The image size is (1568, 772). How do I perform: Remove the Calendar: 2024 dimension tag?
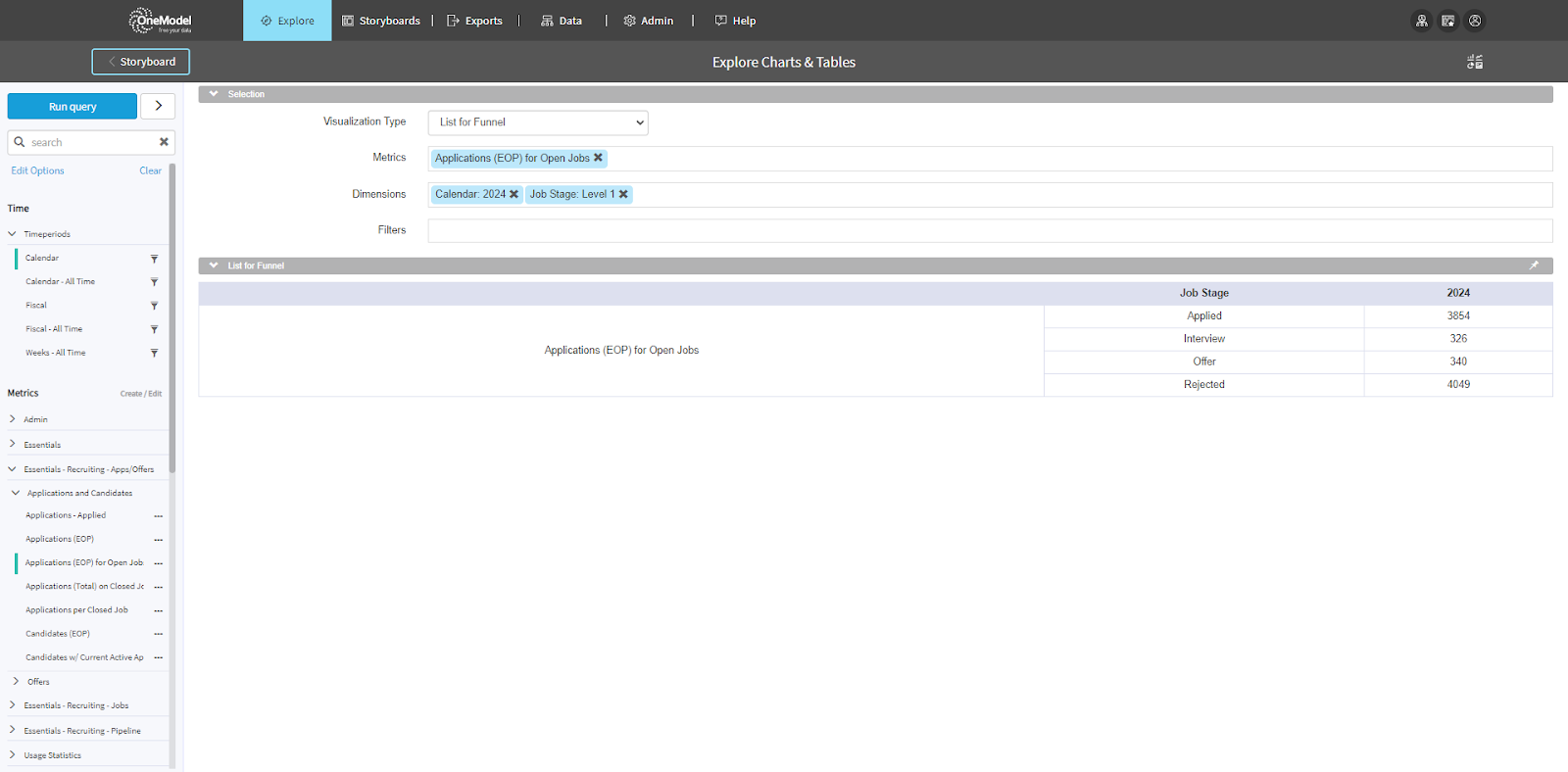(x=514, y=194)
